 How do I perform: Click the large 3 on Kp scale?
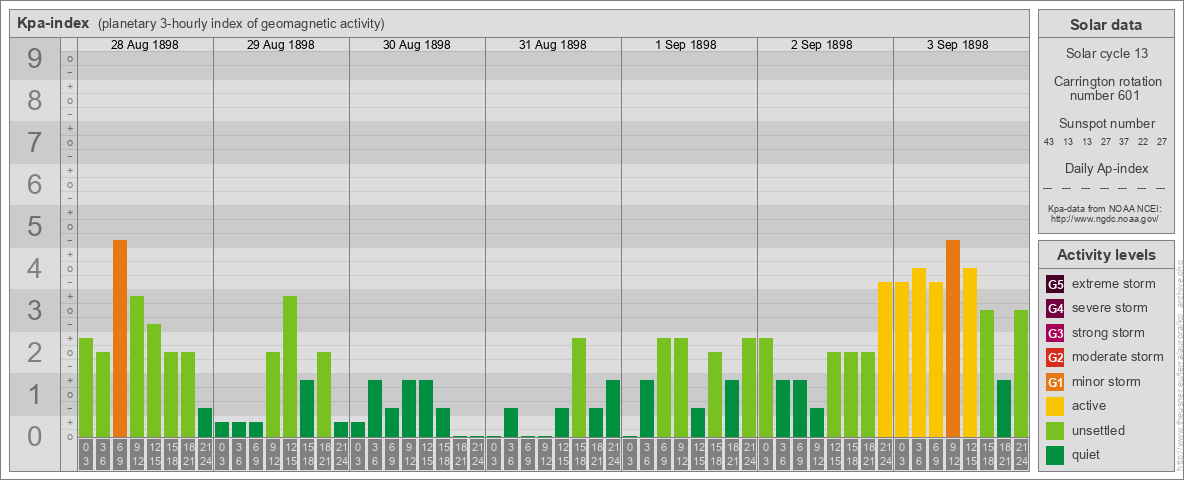click(35, 310)
